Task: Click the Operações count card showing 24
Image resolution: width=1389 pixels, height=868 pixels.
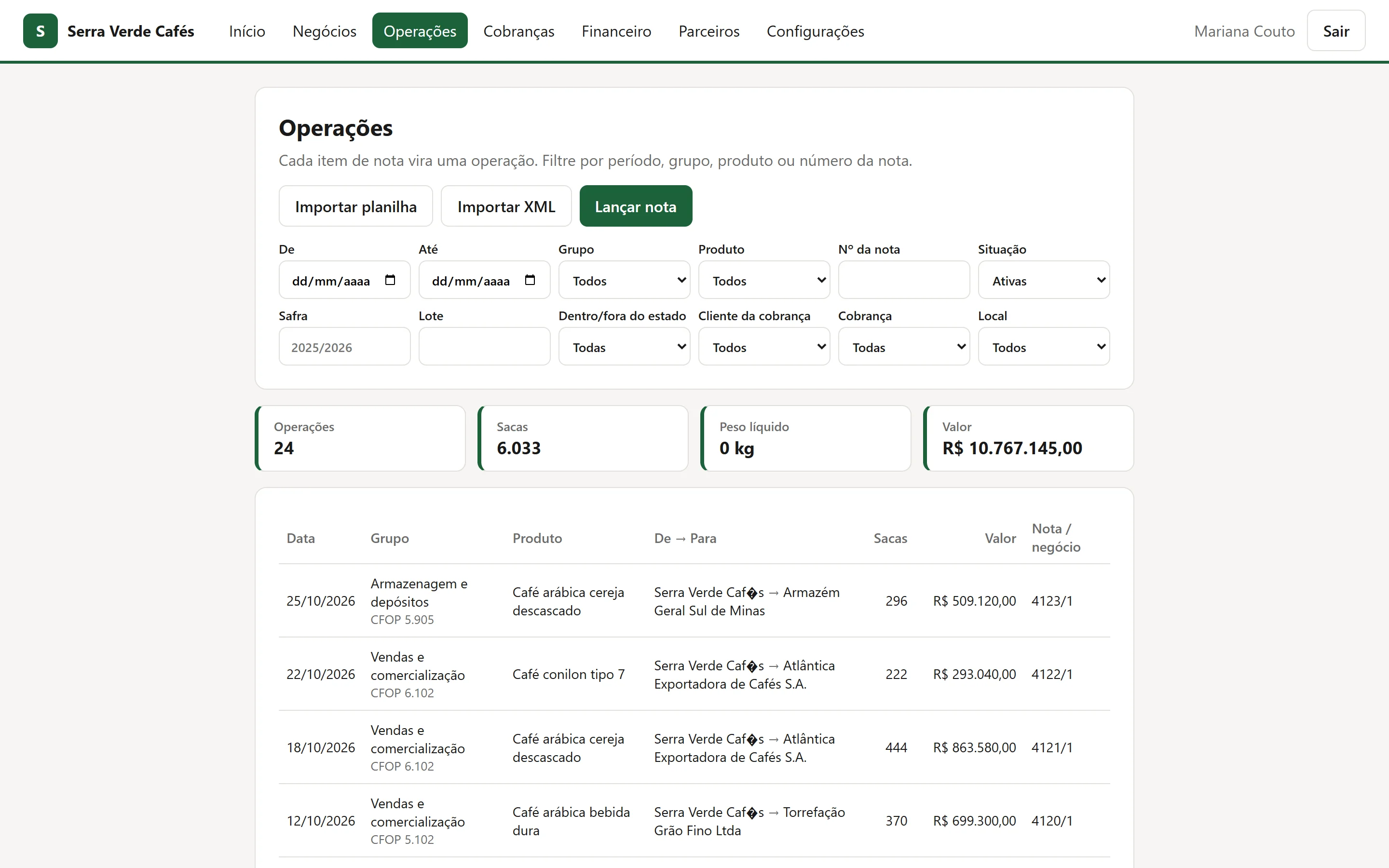Action: (x=360, y=439)
